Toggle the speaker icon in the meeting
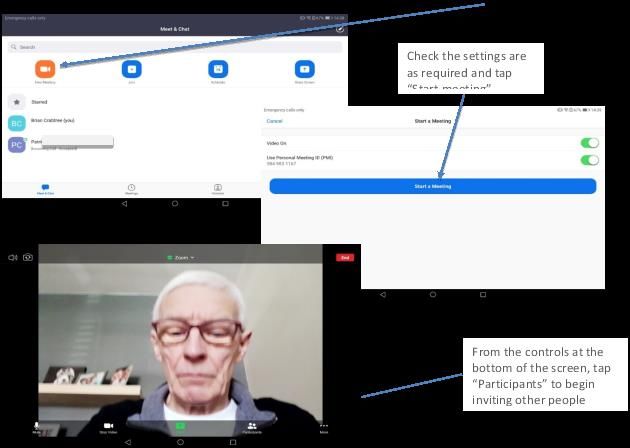 (x=13, y=258)
